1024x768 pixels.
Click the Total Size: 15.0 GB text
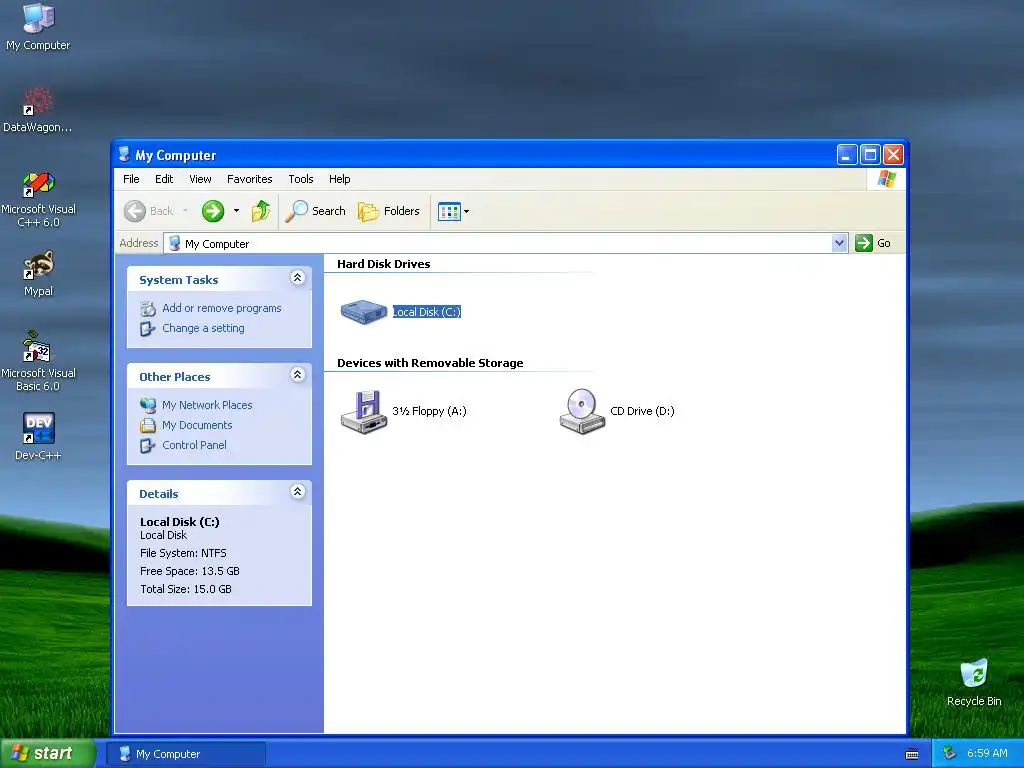[185, 589]
